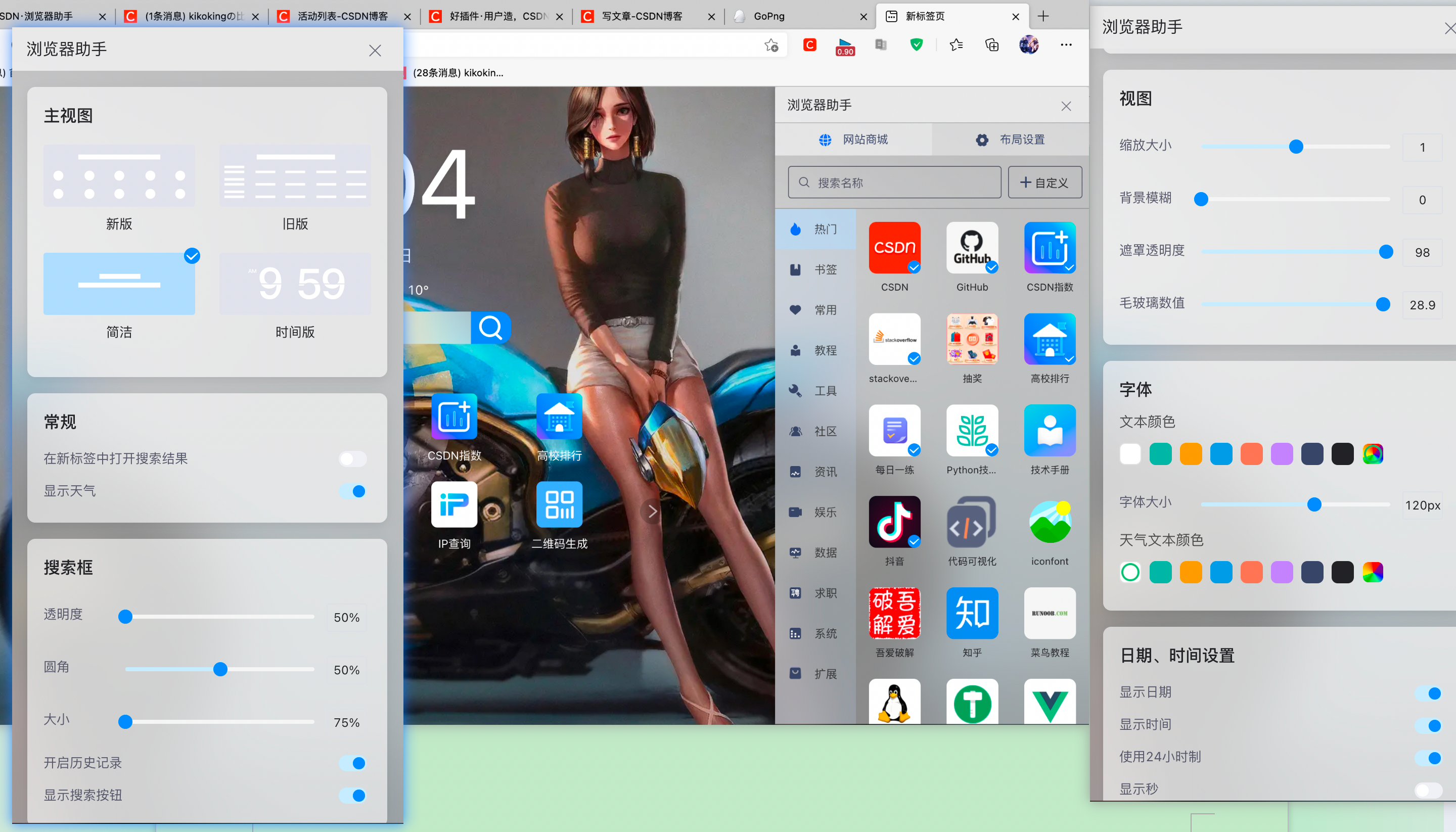Choose the 时间版 main view layout
The width and height of the screenshot is (1456, 832).
tap(295, 284)
